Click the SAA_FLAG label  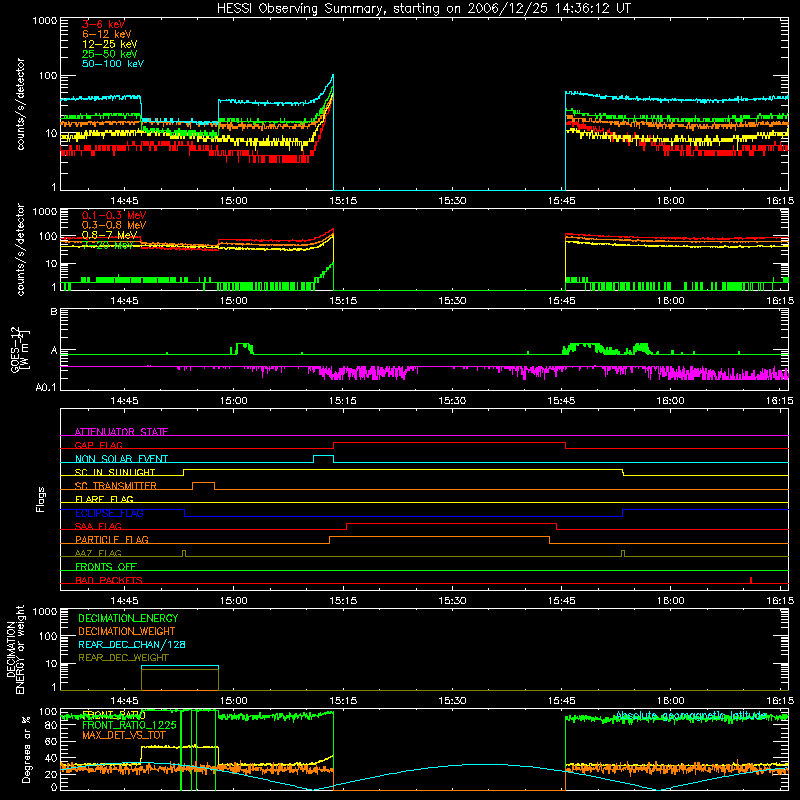point(98,526)
